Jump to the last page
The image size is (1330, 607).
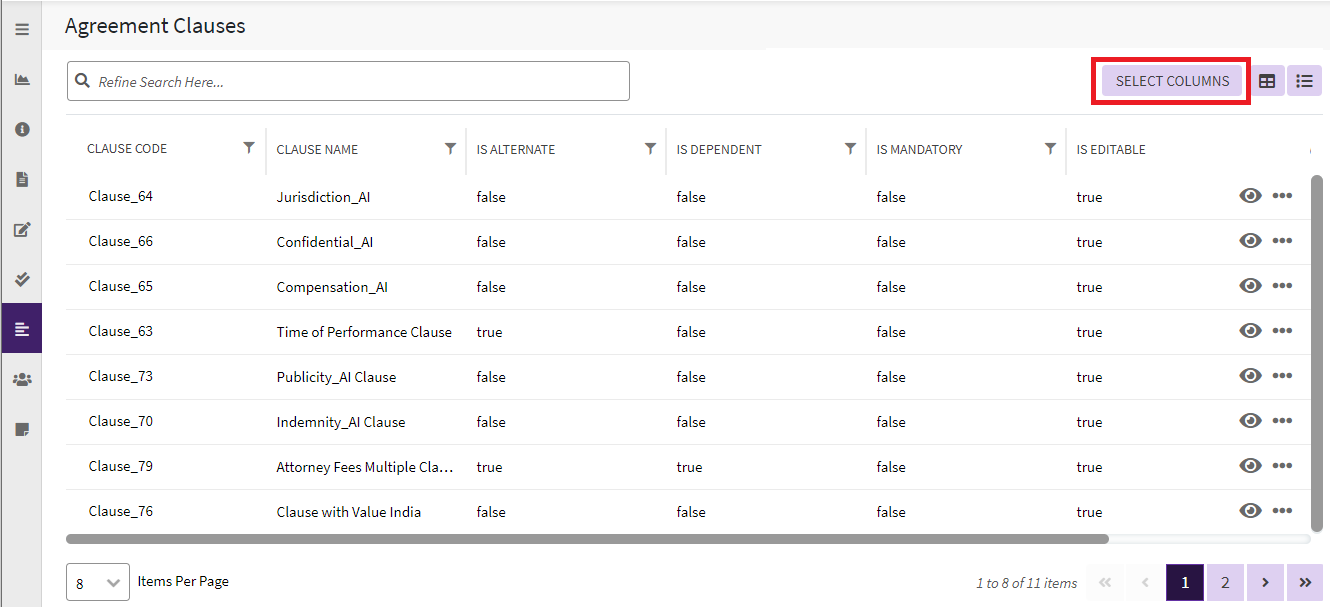1305,582
